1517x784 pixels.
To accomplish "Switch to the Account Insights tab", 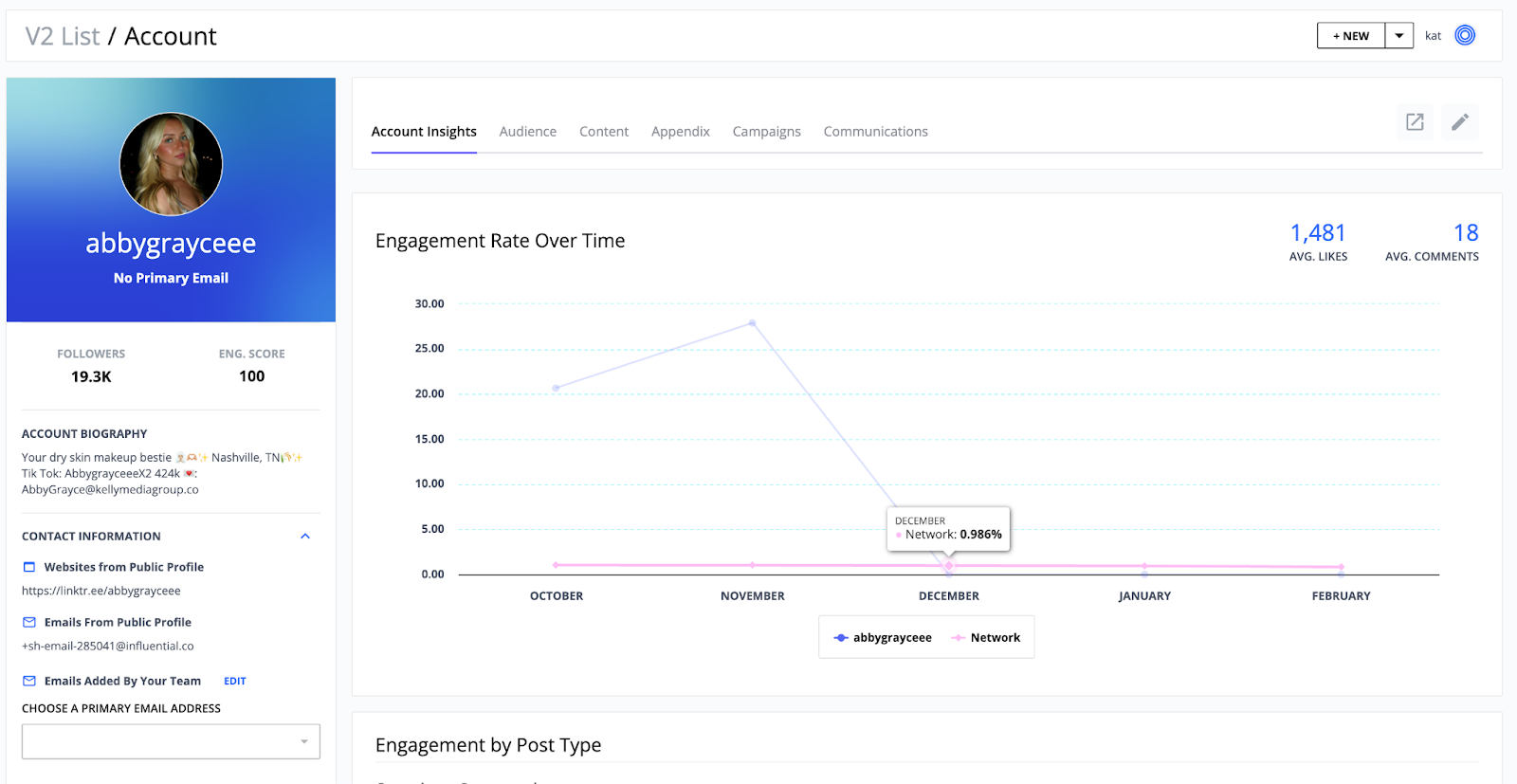I will click(424, 132).
